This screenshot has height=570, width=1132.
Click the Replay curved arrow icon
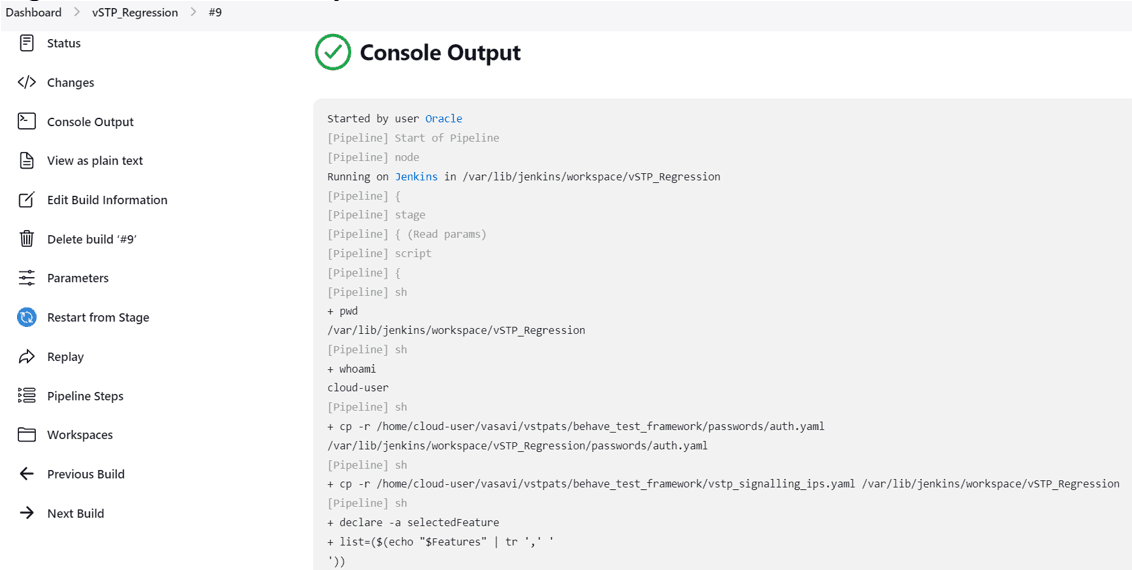27,356
